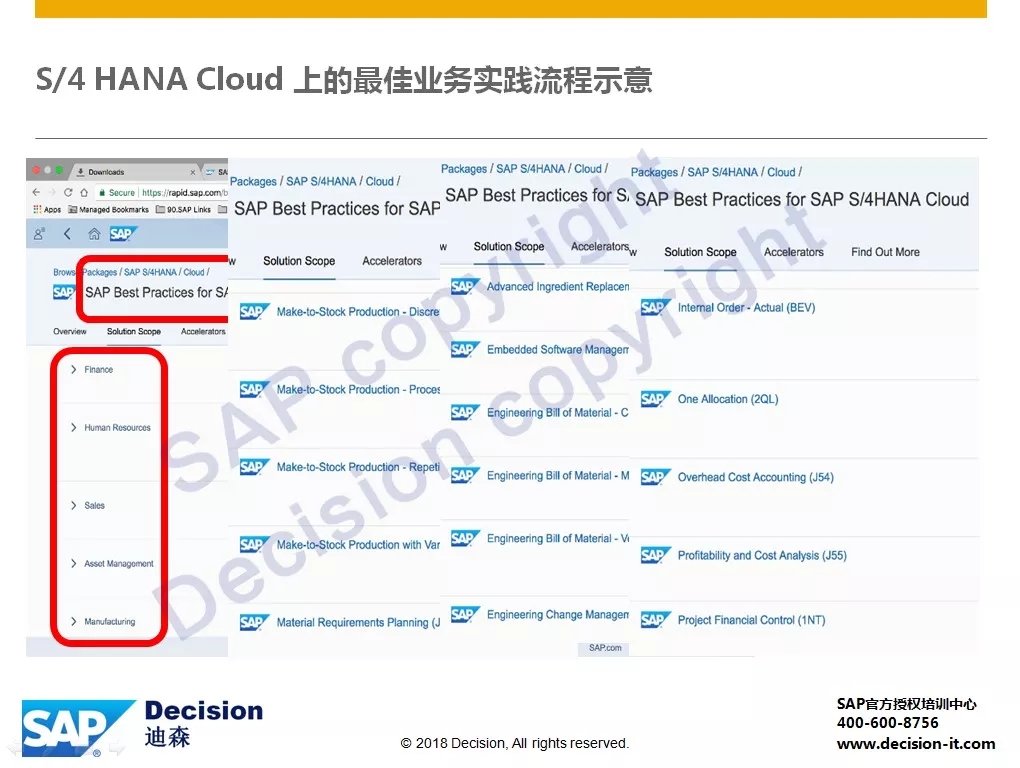Viewport: 1020px width, 768px height.
Task: Click the browser home icon
Action: 84,192
